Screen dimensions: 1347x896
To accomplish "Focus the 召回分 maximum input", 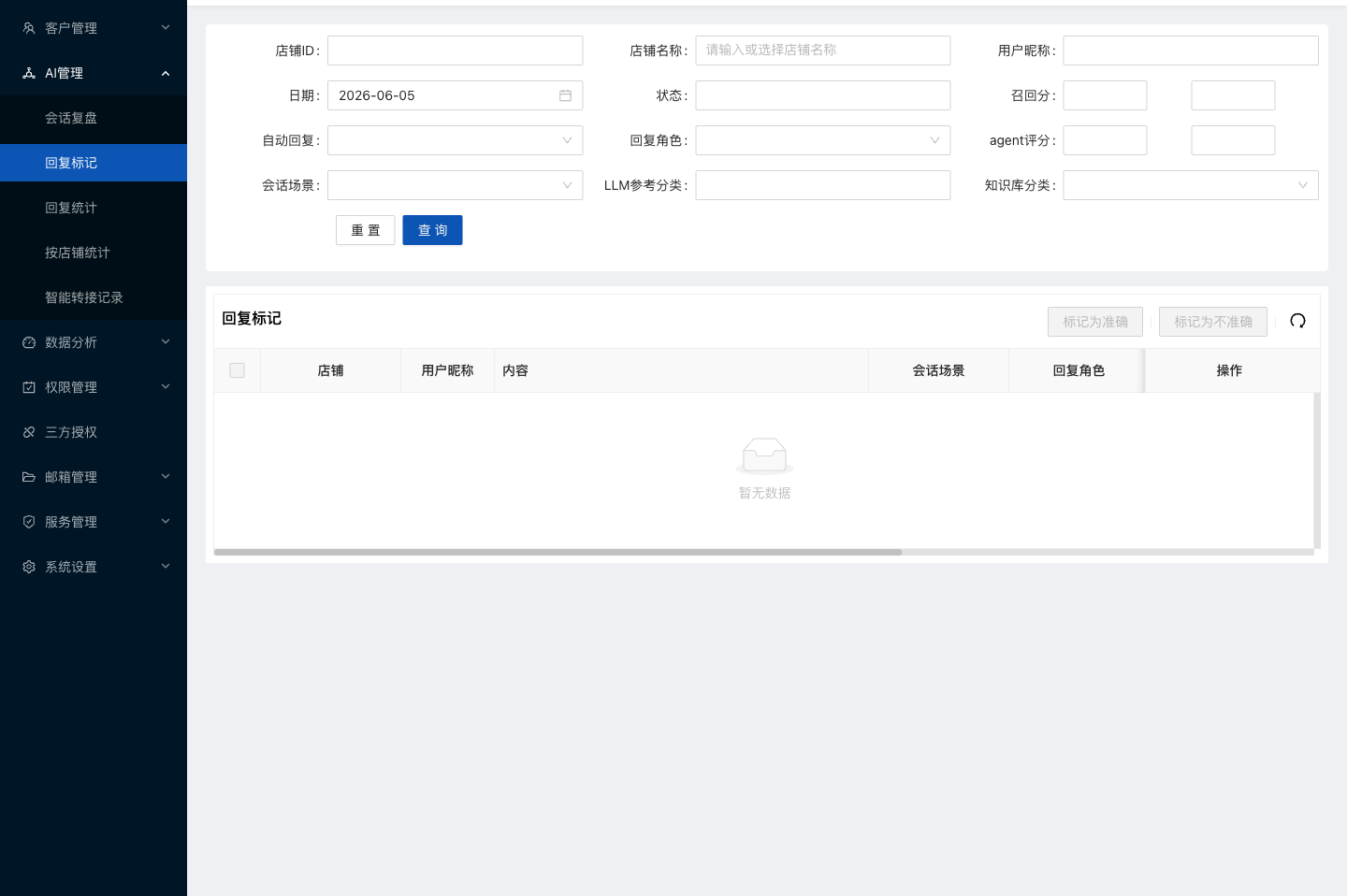I will pos(1233,95).
